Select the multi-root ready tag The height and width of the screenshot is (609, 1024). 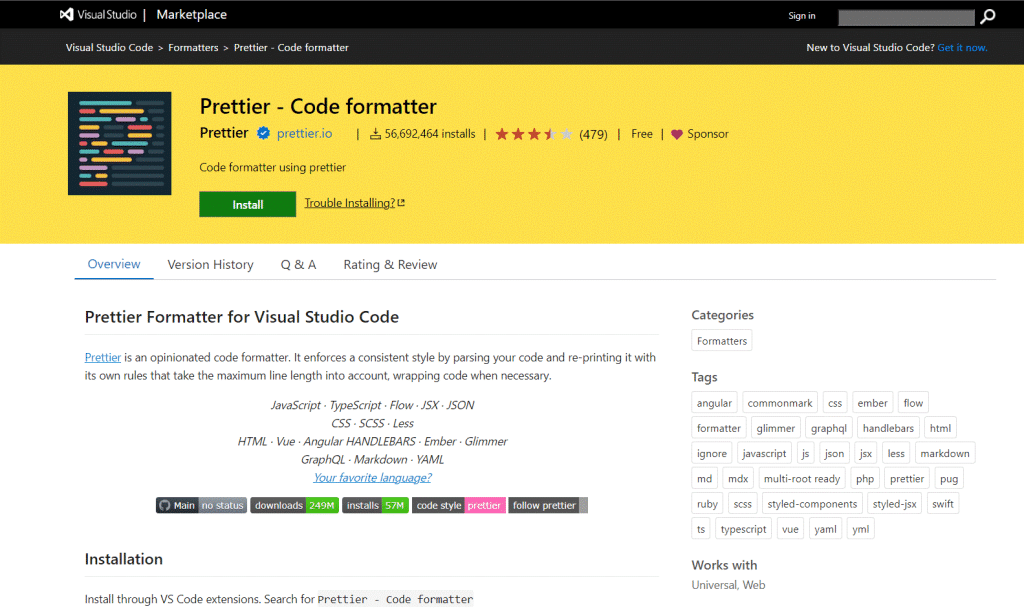pos(802,478)
